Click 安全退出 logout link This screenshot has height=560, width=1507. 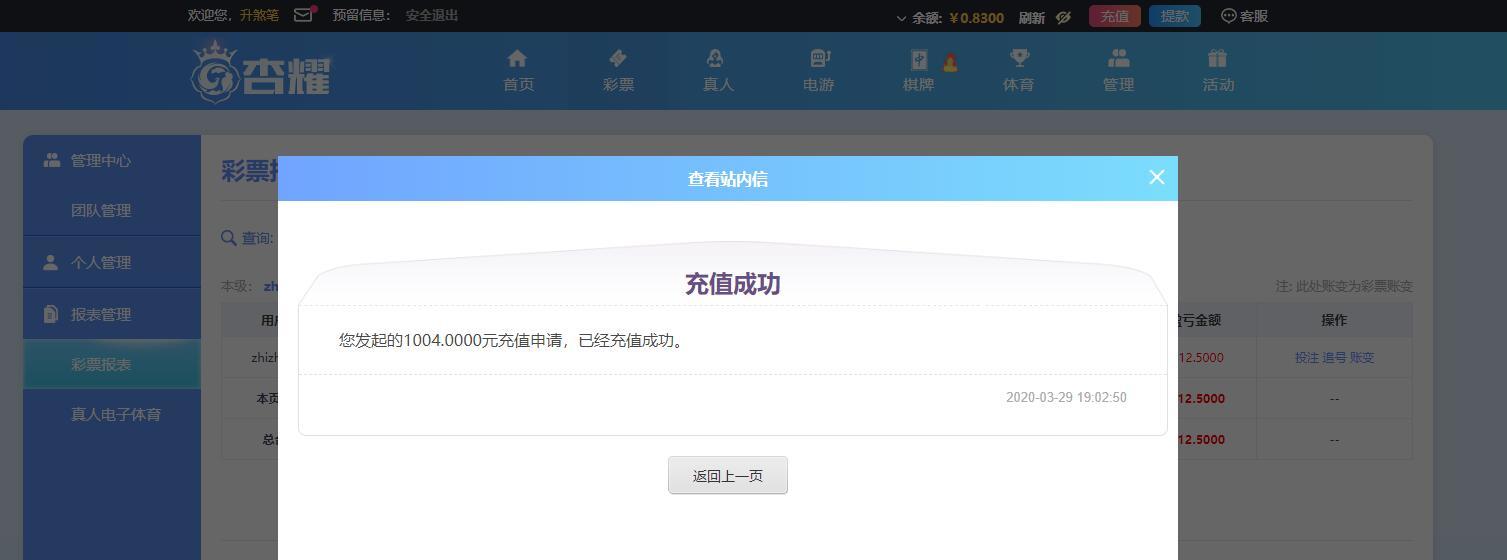432,15
